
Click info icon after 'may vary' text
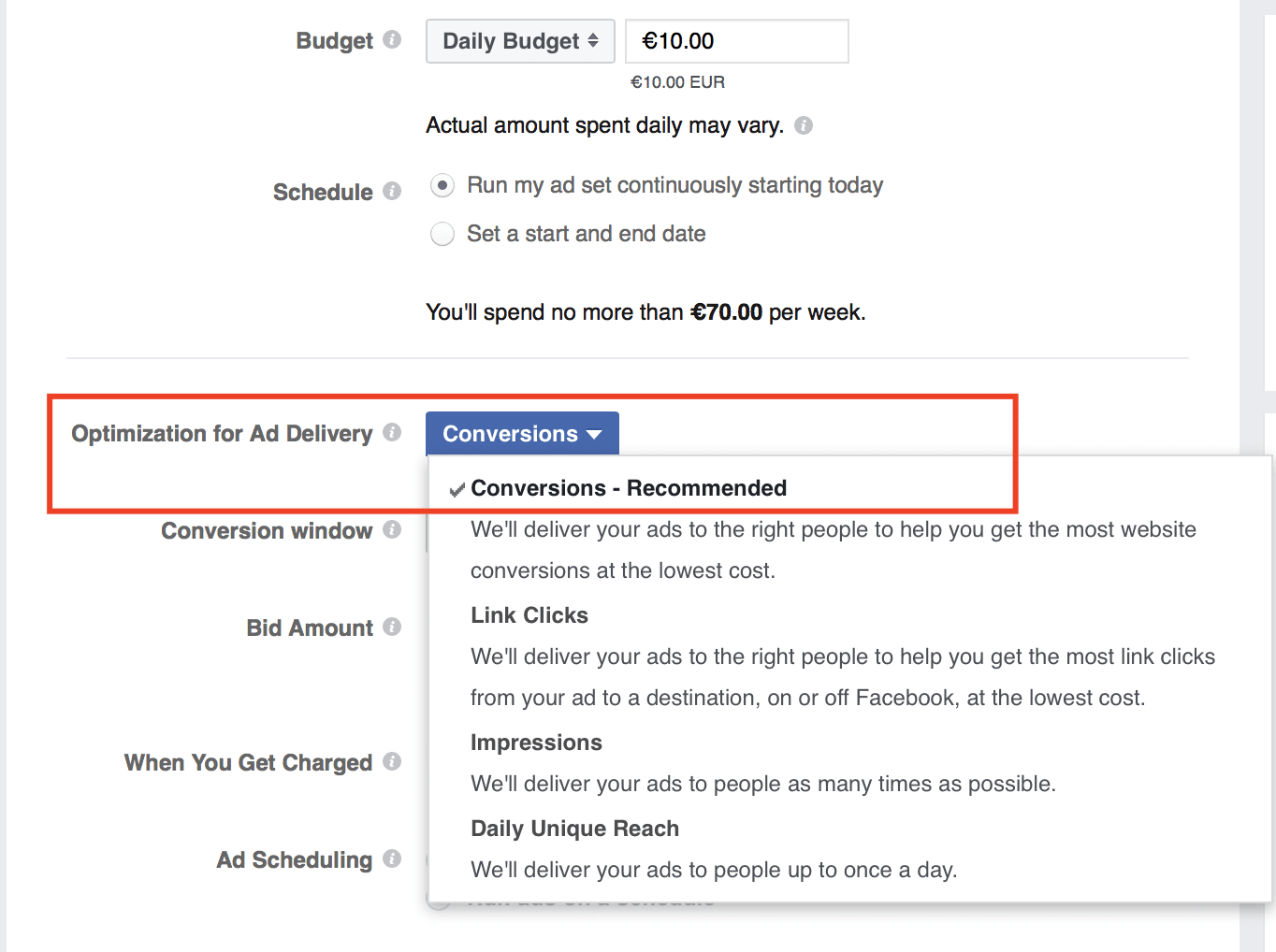tap(804, 125)
